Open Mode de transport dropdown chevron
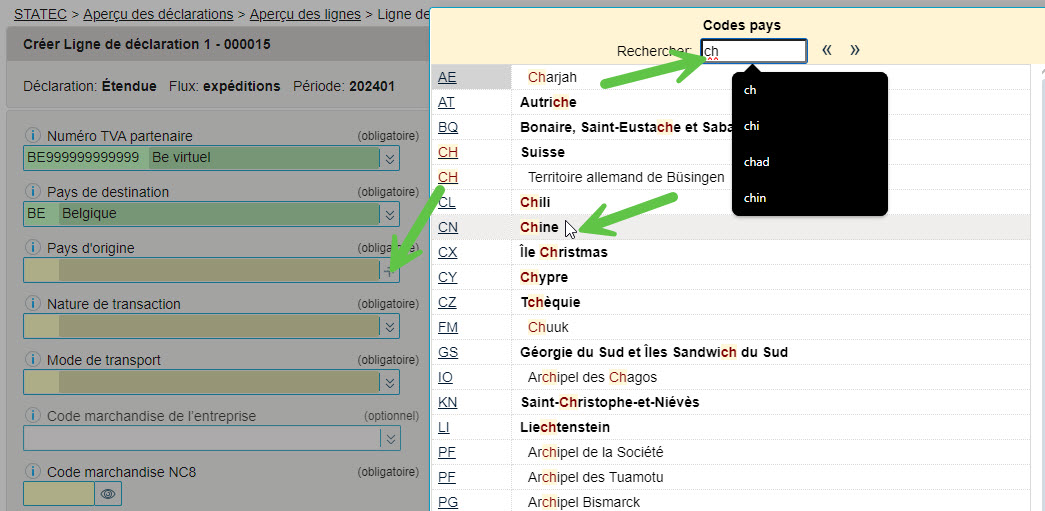Image resolution: width=1045 pixels, height=511 pixels. coord(391,382)
